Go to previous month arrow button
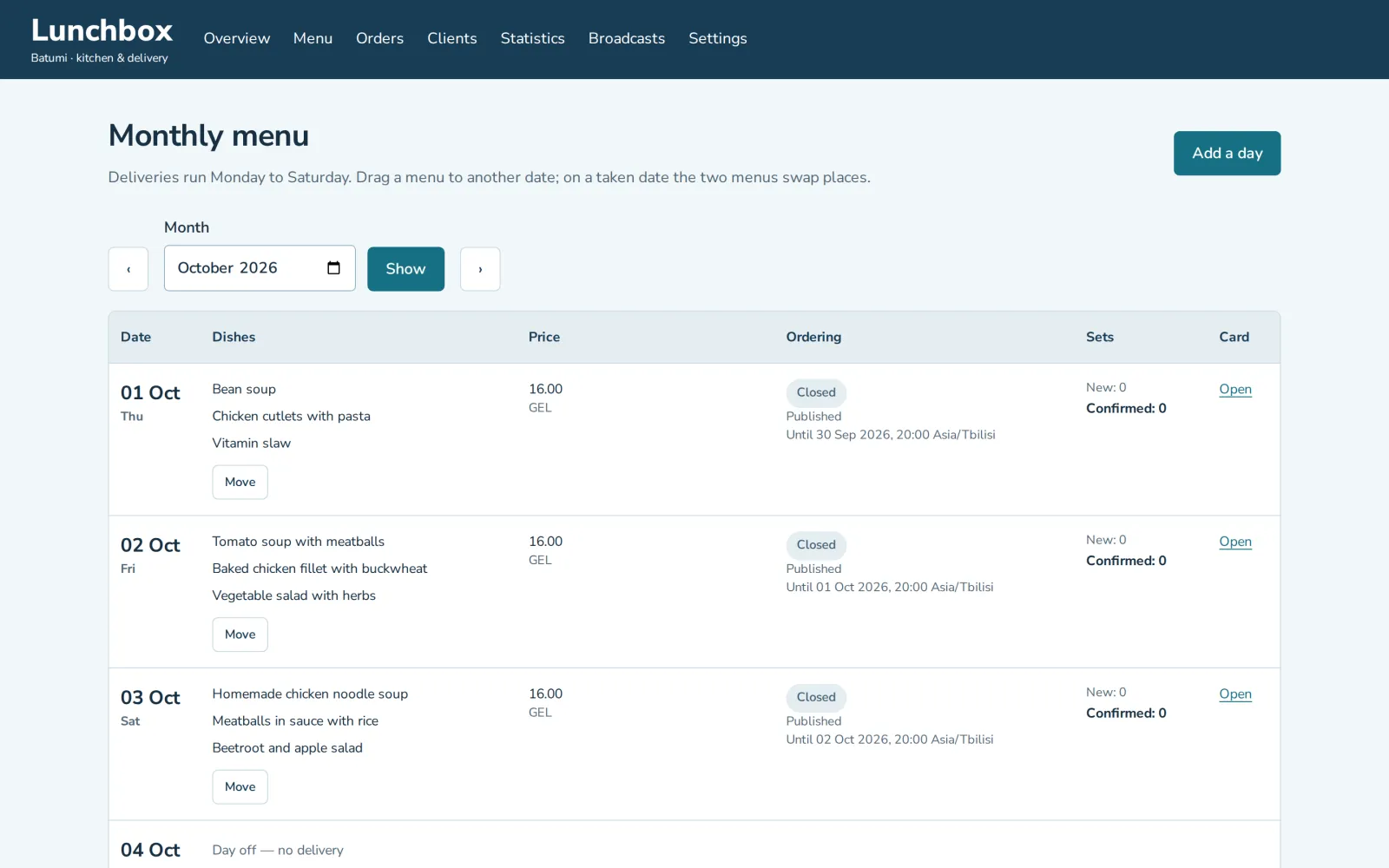Screen dimensions: 1389x868 pos(128,269)
